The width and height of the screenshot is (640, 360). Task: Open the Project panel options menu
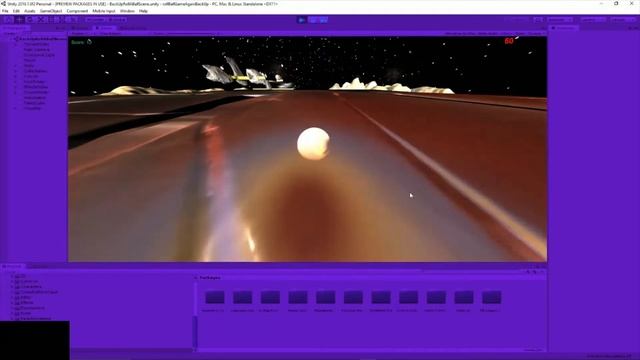tap(543, 267)
